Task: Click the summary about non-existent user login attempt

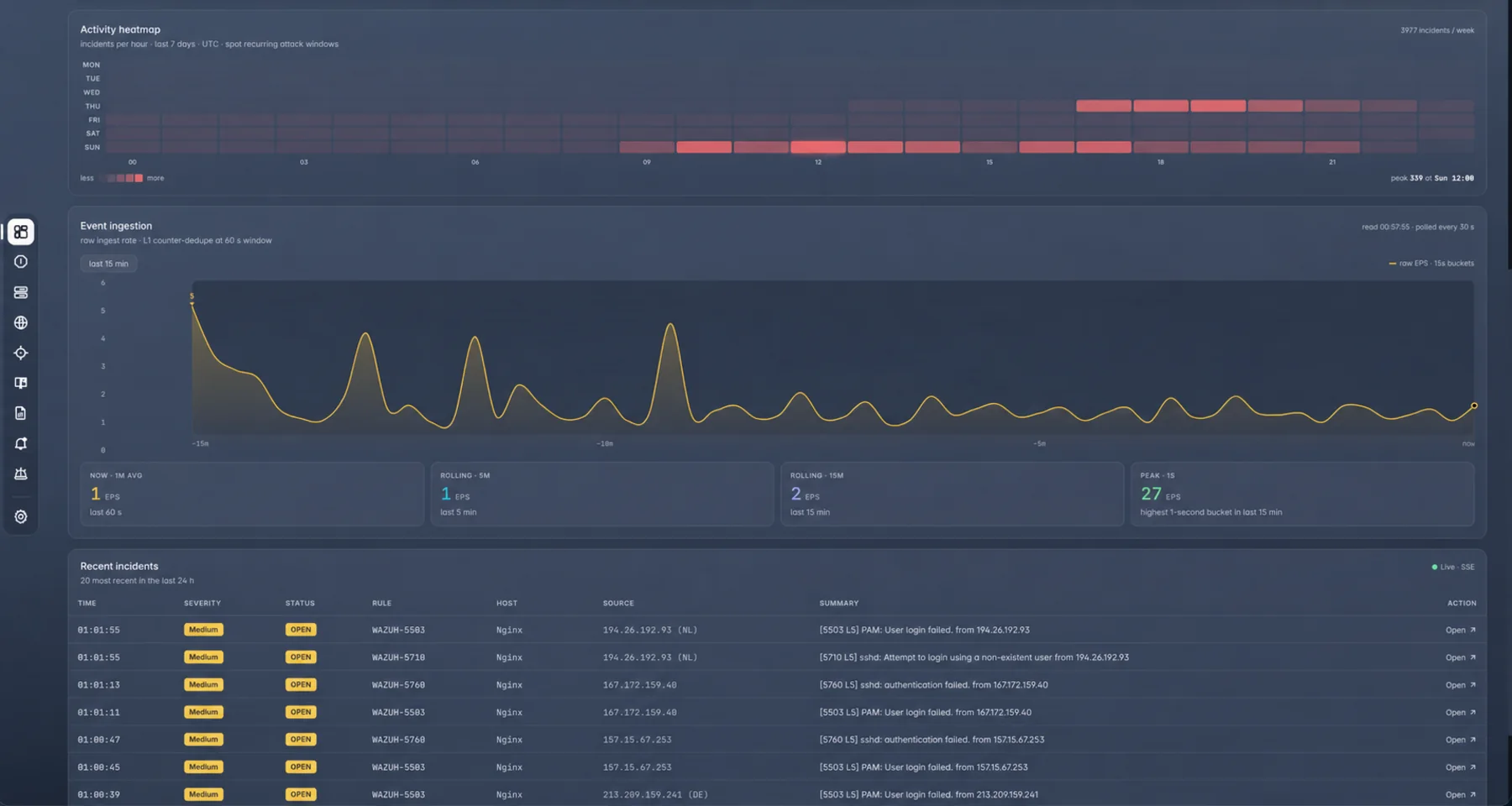Action: click(974, 657)
